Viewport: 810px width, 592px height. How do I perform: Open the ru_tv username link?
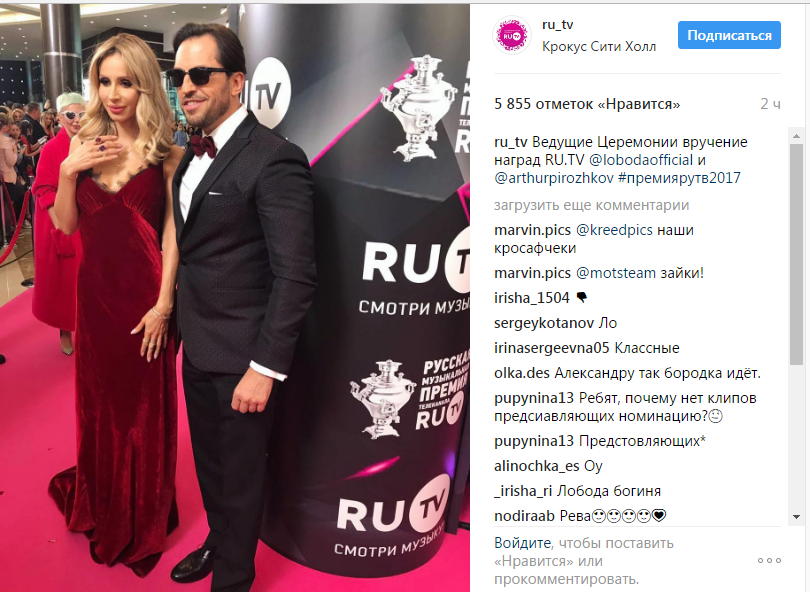tap(557, 25)
